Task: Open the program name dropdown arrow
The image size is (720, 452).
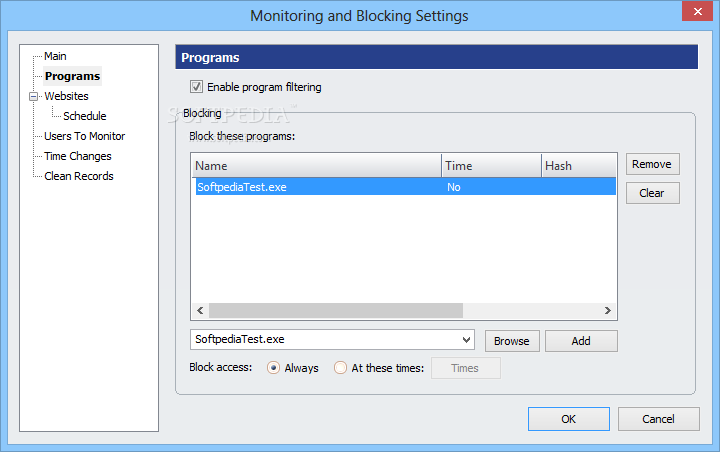Action: [466, 340]
